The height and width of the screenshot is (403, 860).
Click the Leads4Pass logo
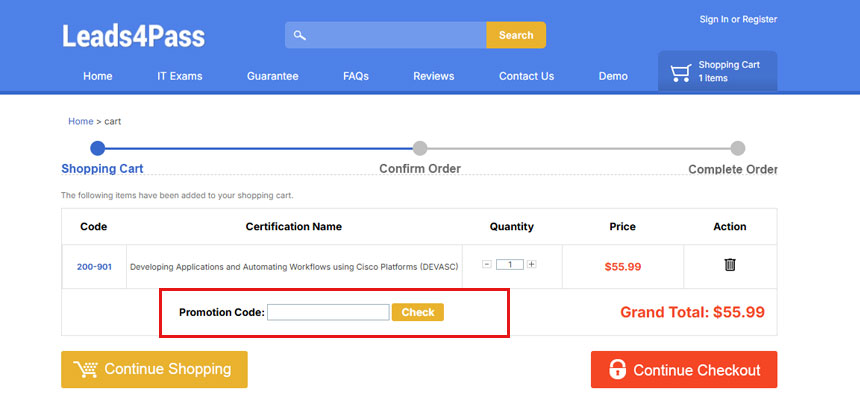click(133, 36)
